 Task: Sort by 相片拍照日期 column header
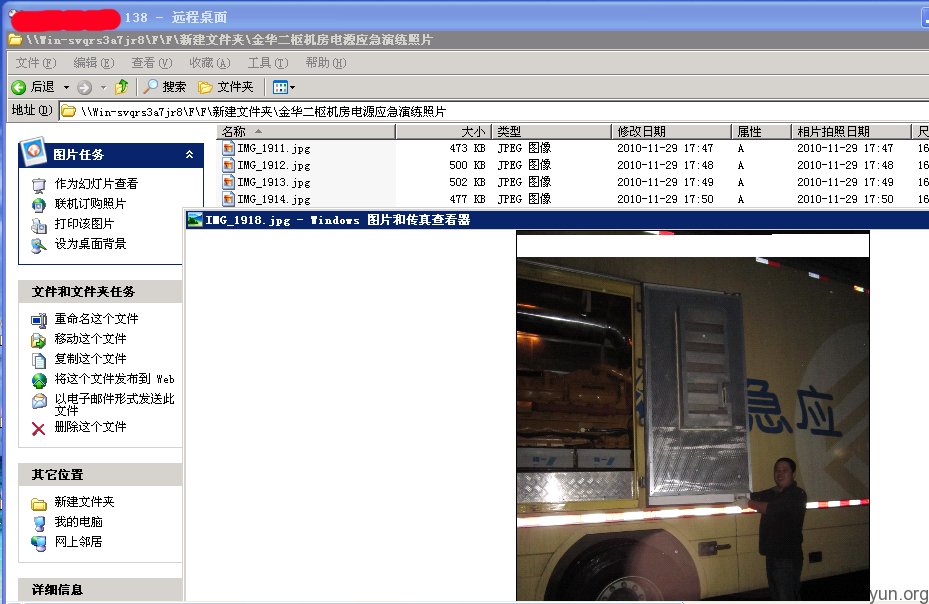[851, 132]
